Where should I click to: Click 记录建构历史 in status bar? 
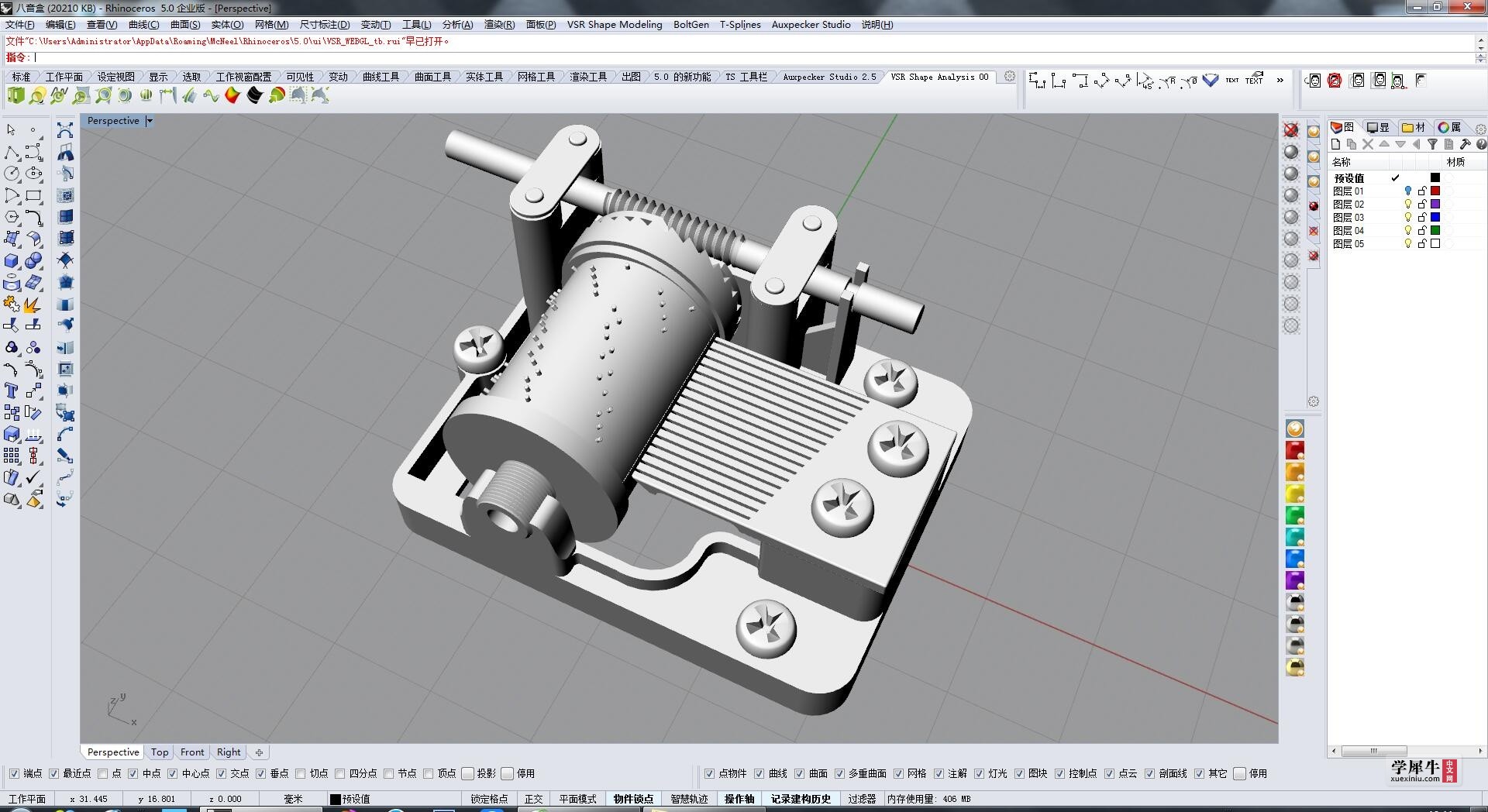[801, 799]
